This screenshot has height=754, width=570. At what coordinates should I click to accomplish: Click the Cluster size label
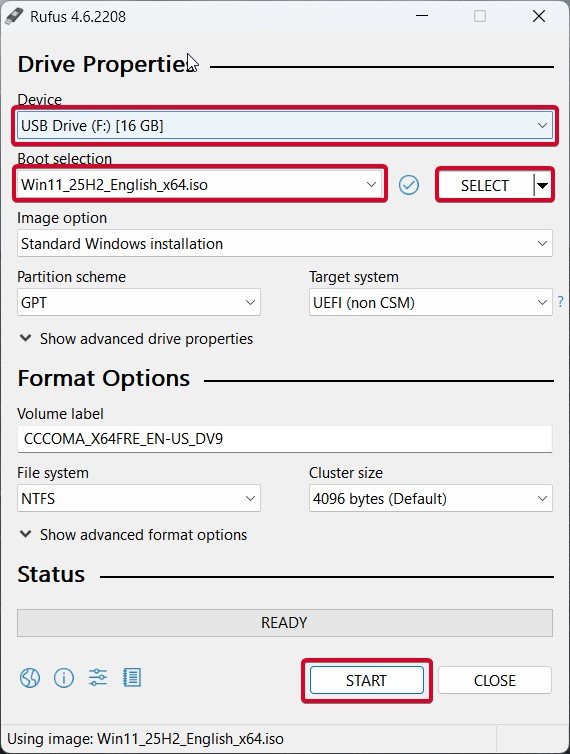[346, 473]
